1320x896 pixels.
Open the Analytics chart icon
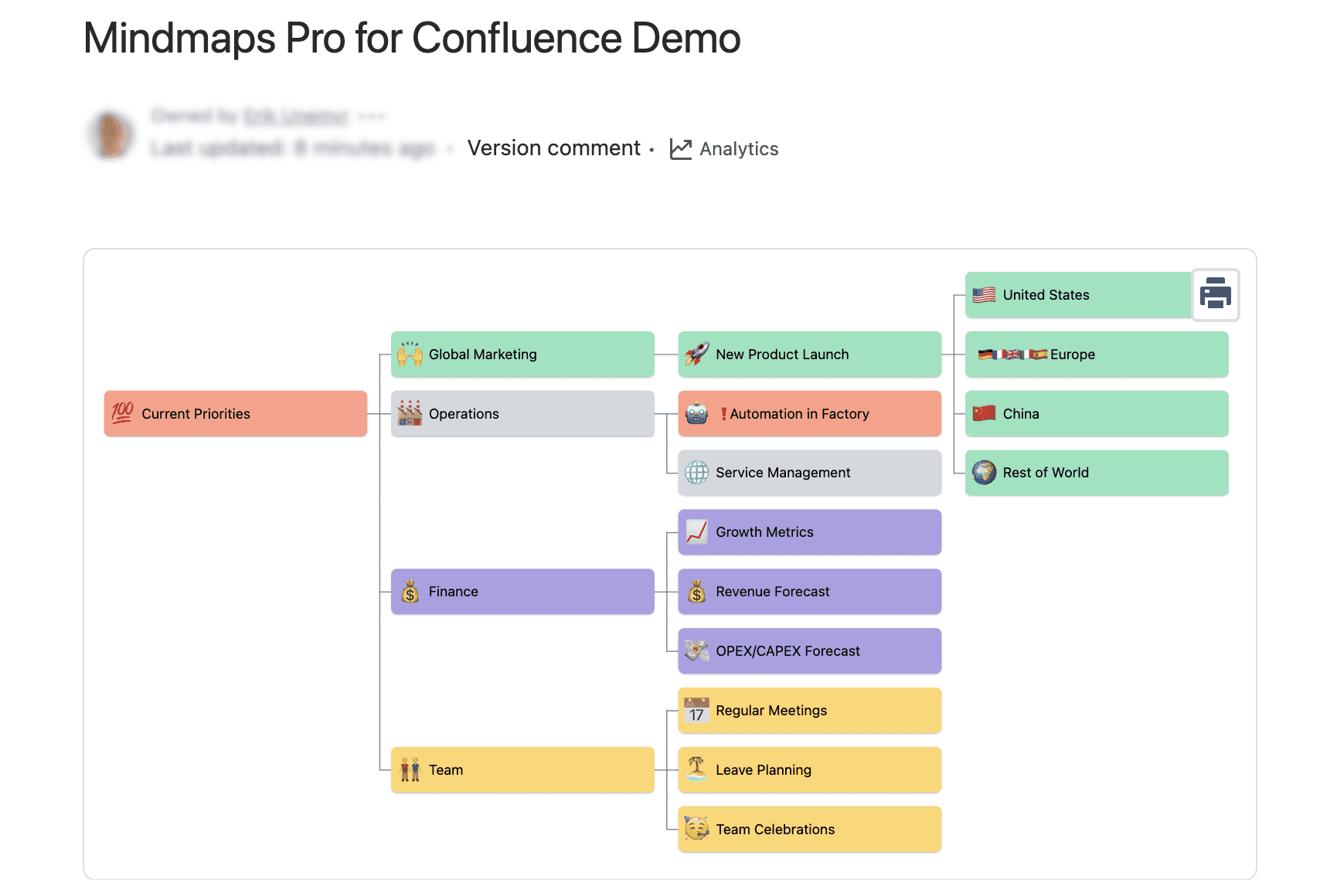click(x=681, y=149)
